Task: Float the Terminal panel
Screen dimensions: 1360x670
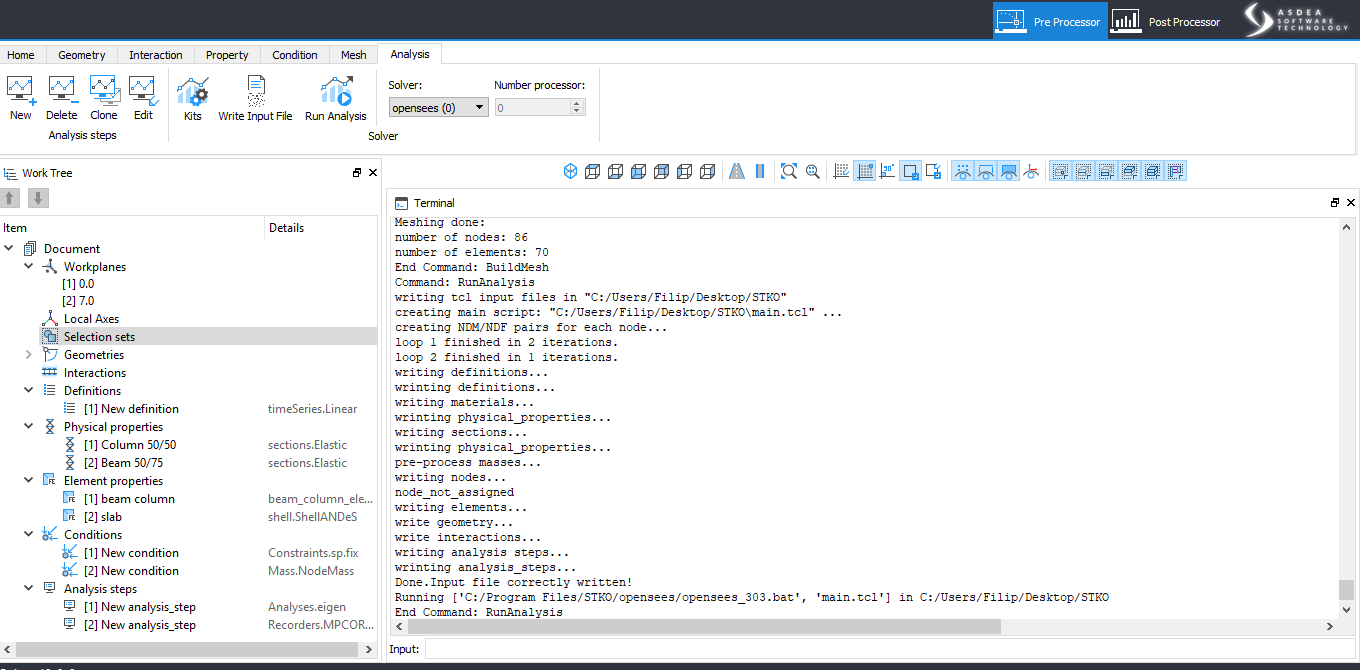Action: 1335,203
